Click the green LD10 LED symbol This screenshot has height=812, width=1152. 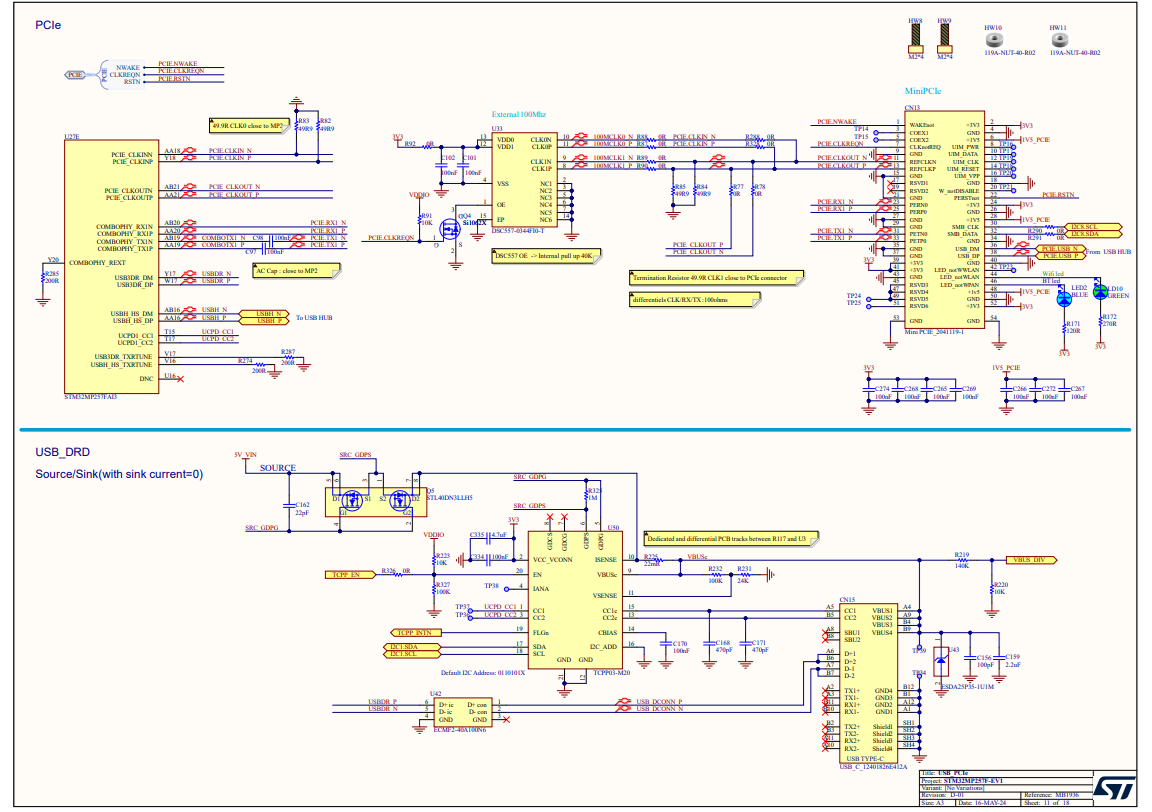click(1100, 292)
